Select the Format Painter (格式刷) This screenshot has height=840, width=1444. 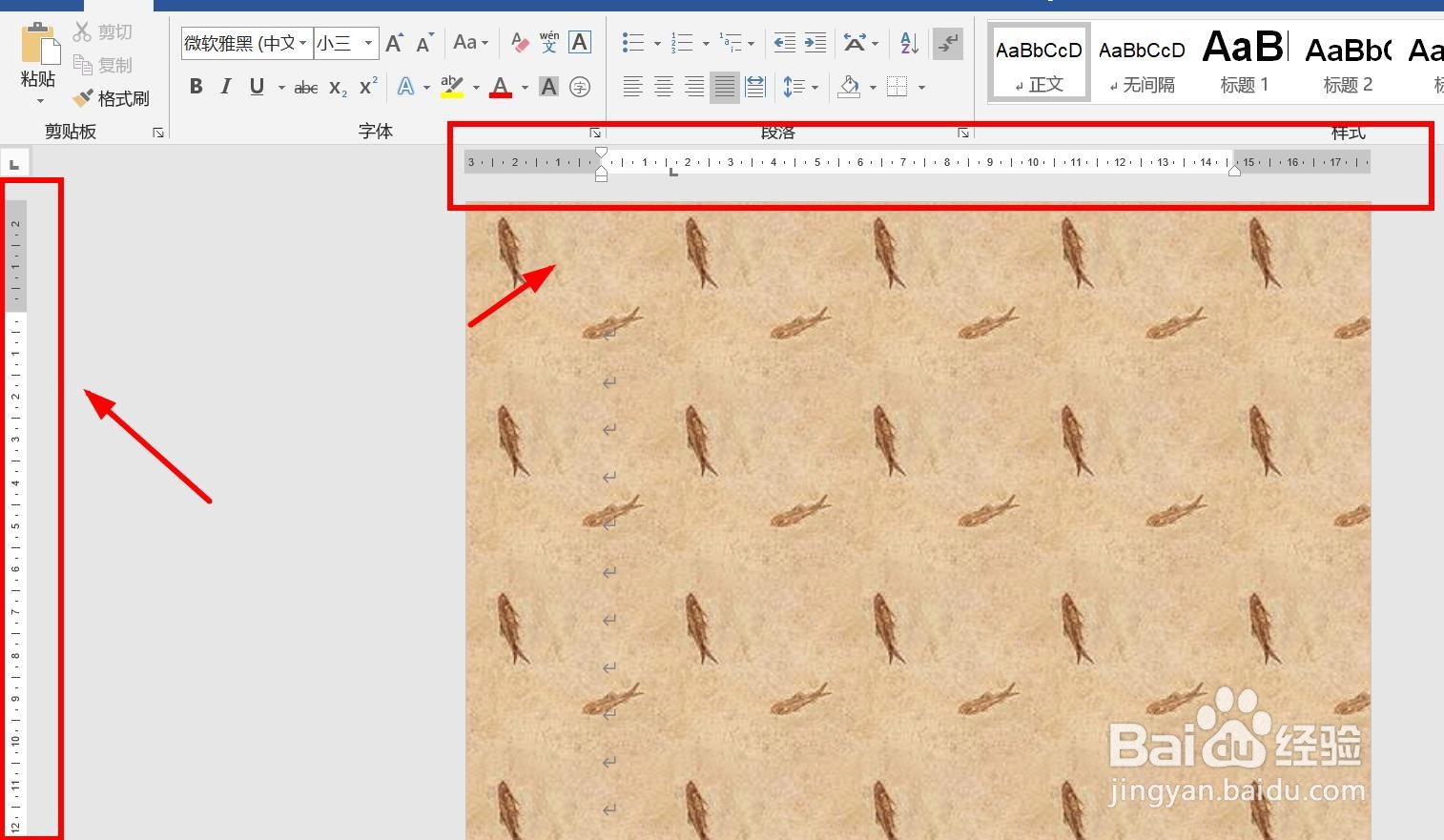click(x=112, y=98)
